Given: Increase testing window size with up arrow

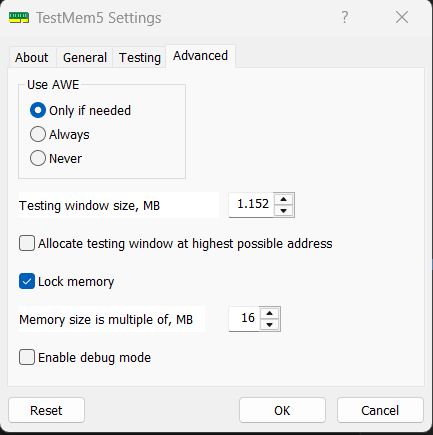Looking at the screenshot, I should click(284, 199).
